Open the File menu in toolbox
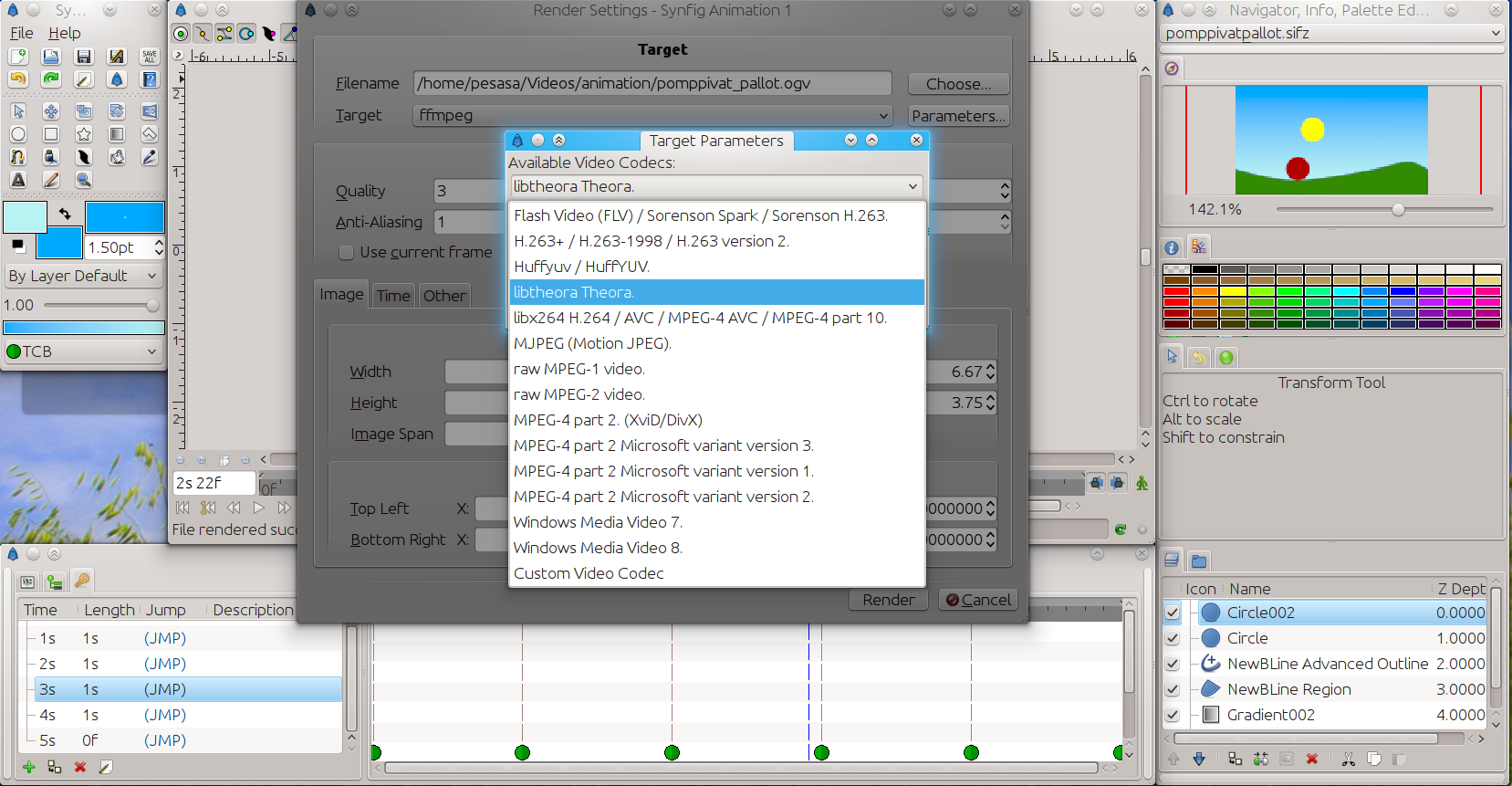 point(22,33)
